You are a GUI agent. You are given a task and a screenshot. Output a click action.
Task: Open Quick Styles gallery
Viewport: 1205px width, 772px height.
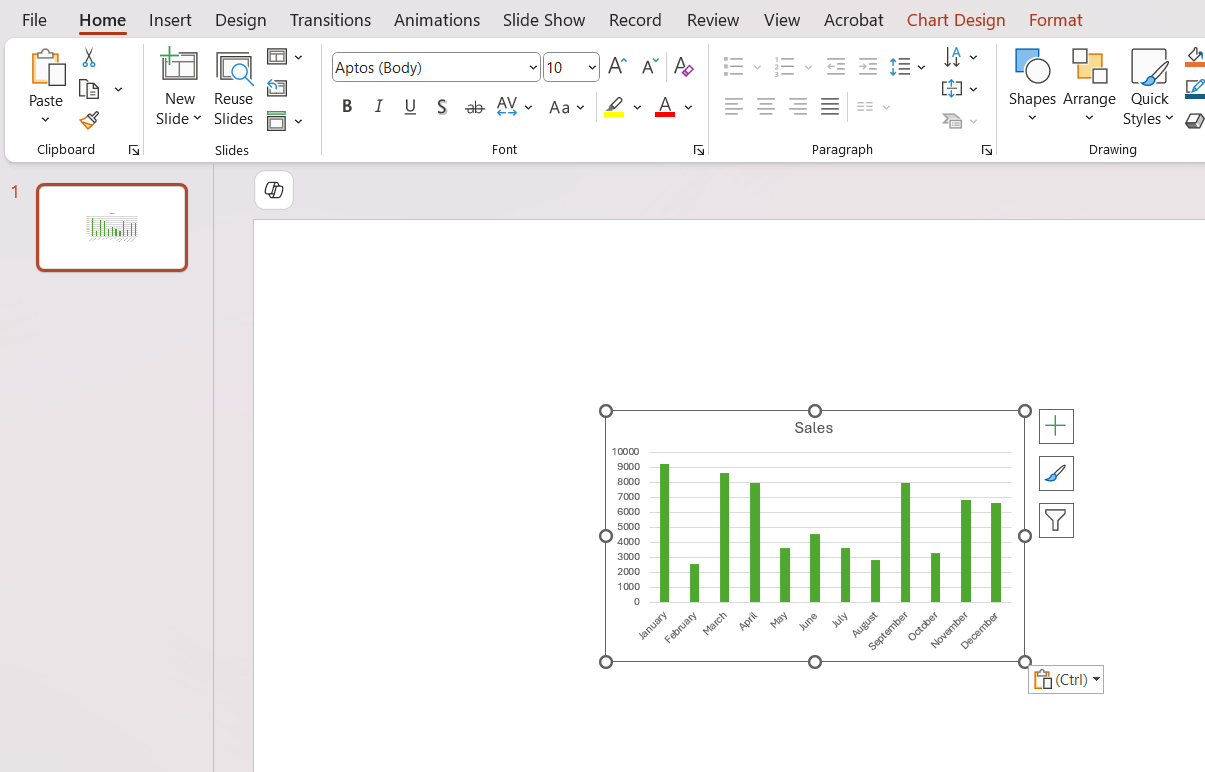point(1149,87)
